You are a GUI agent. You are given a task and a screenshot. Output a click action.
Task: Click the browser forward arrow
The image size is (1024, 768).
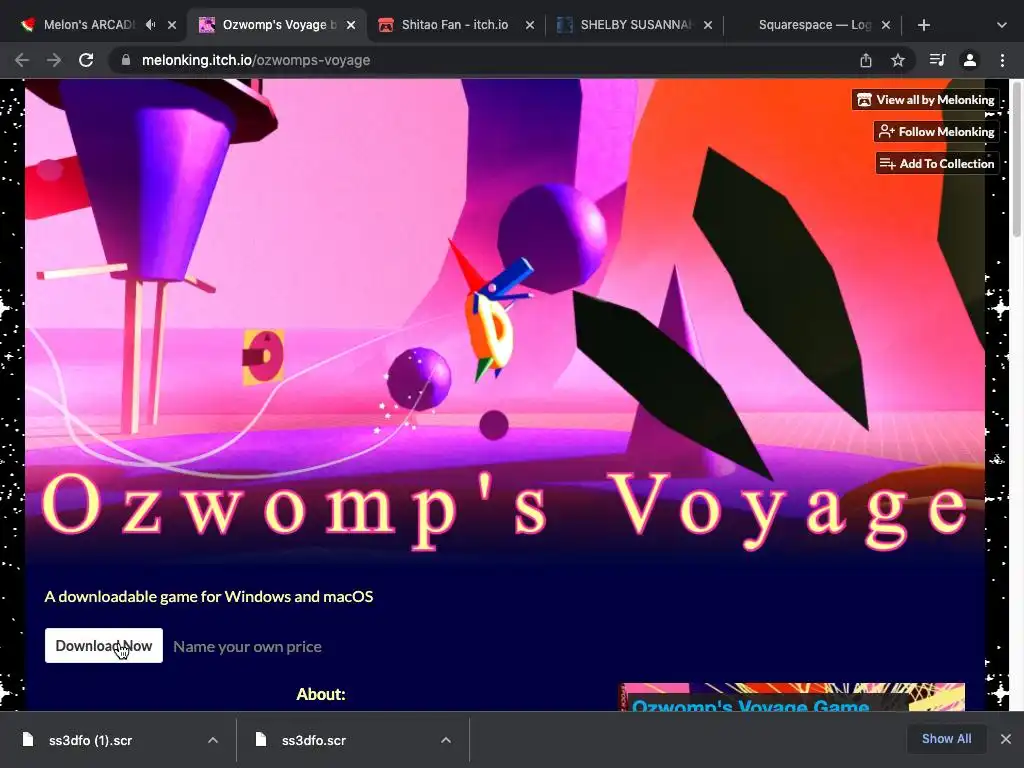[54, 60]
